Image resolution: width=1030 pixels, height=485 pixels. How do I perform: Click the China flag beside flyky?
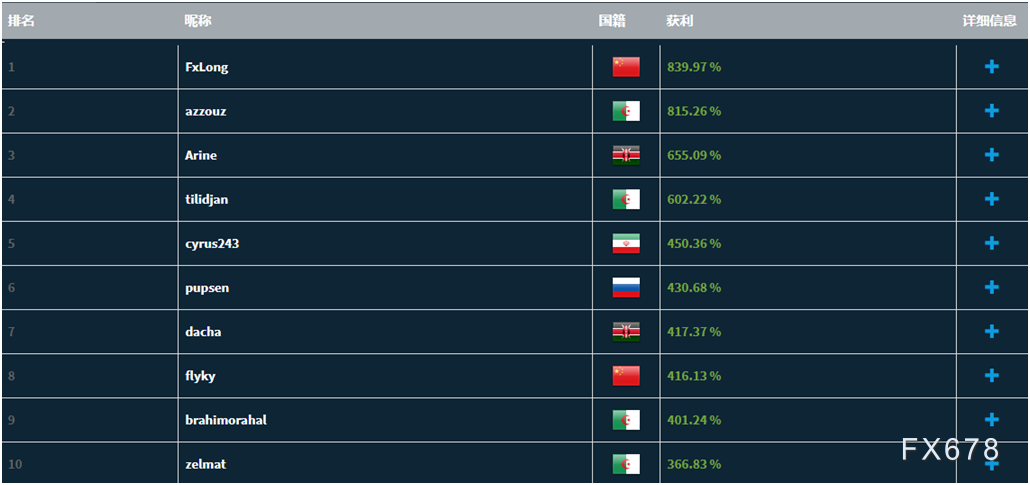tap(626, 376)
